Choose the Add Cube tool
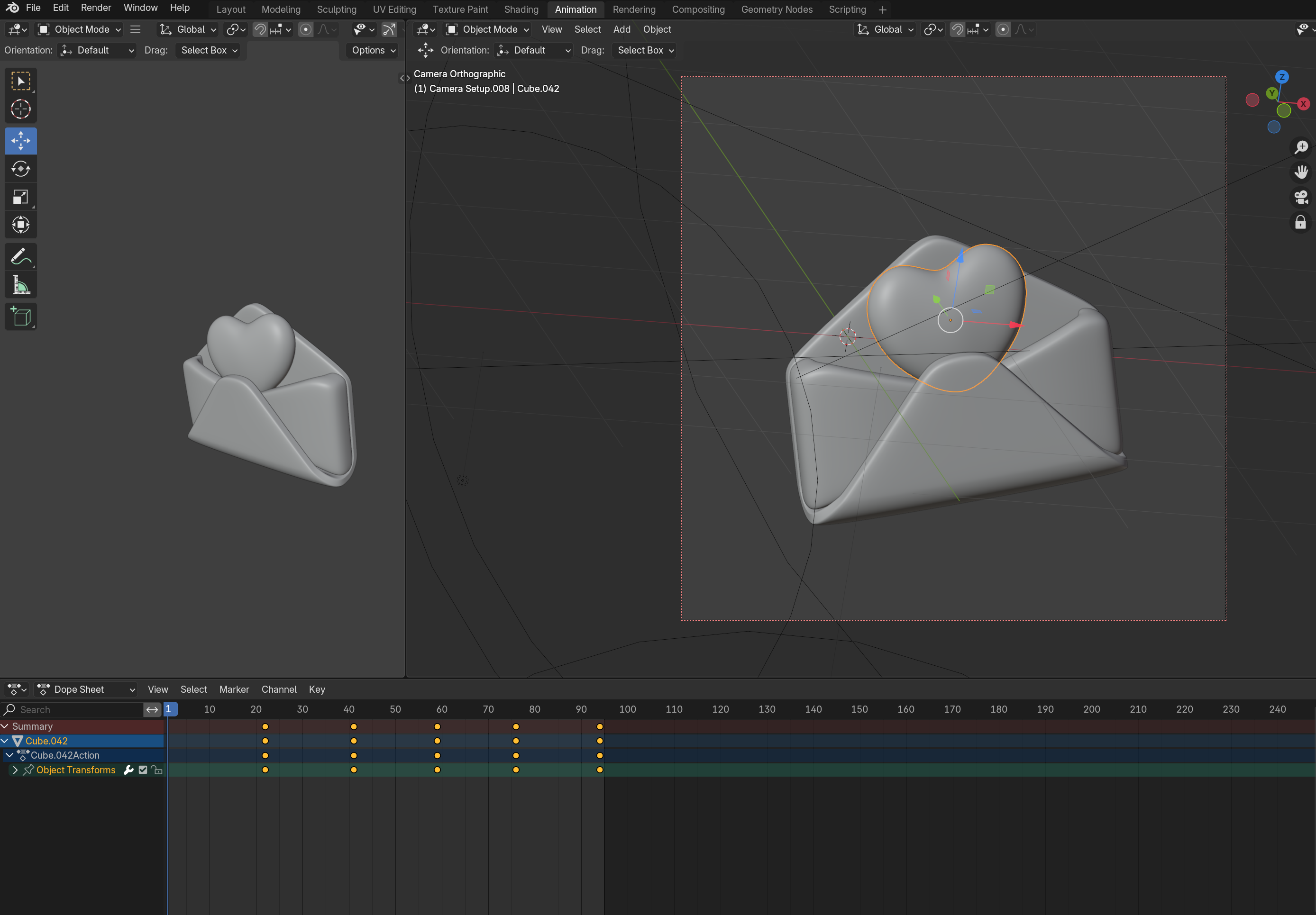 (21, 316)
